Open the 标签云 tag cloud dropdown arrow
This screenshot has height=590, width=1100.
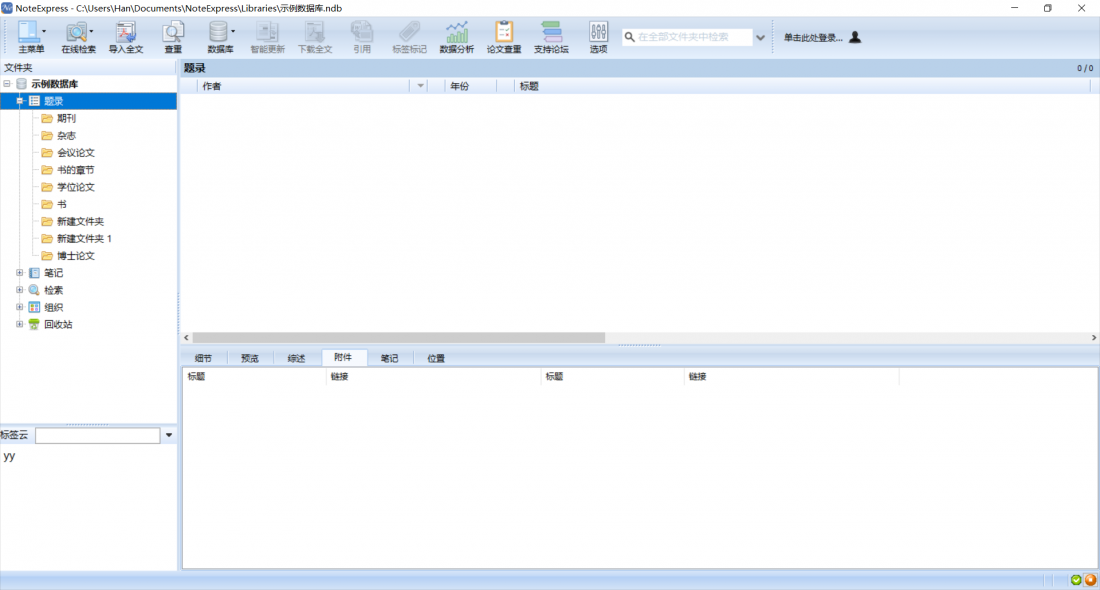169,436
